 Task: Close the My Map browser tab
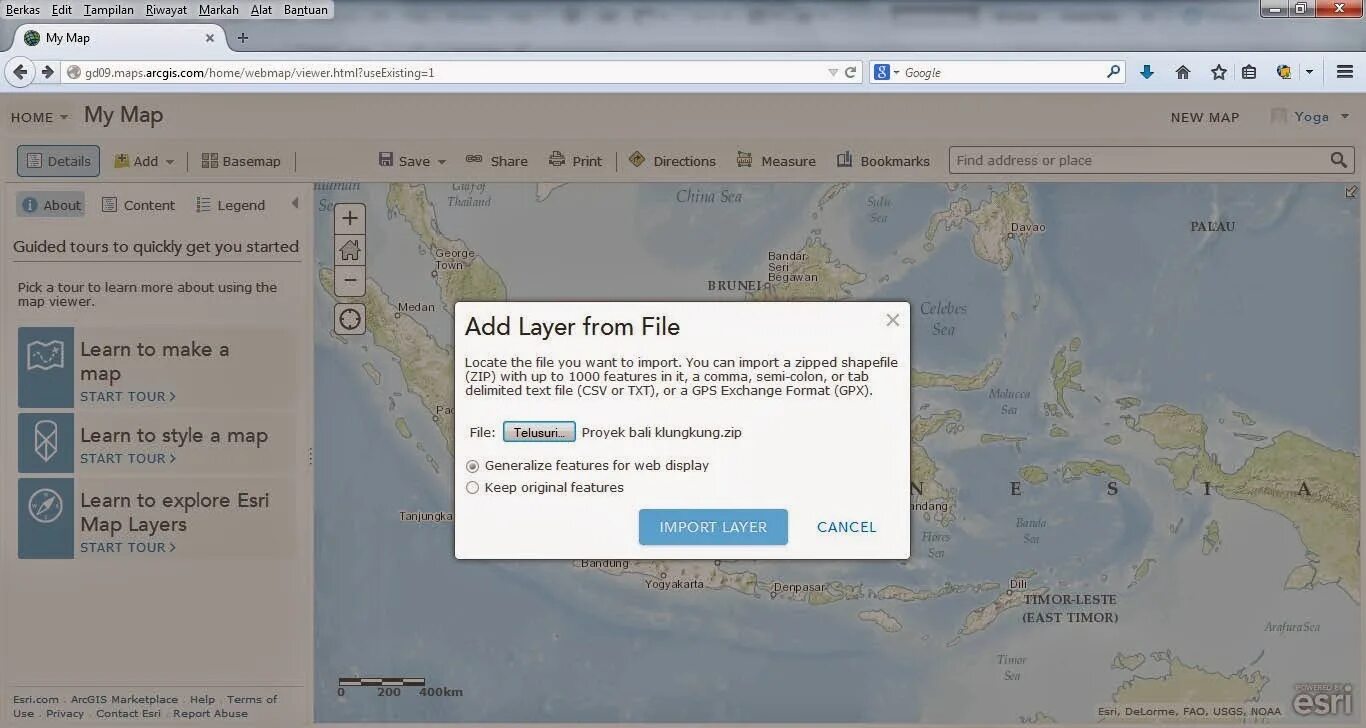210,38
